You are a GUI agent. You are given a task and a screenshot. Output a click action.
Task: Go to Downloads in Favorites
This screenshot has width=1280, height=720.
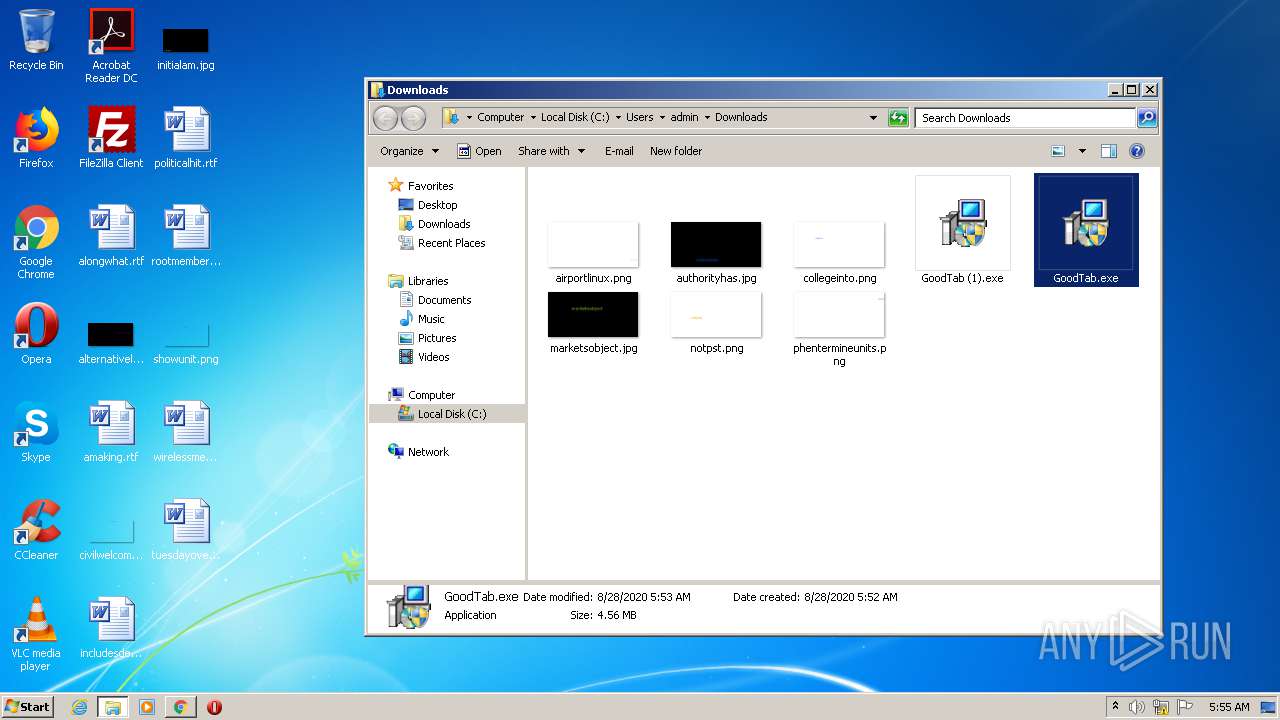pos(444,224)
